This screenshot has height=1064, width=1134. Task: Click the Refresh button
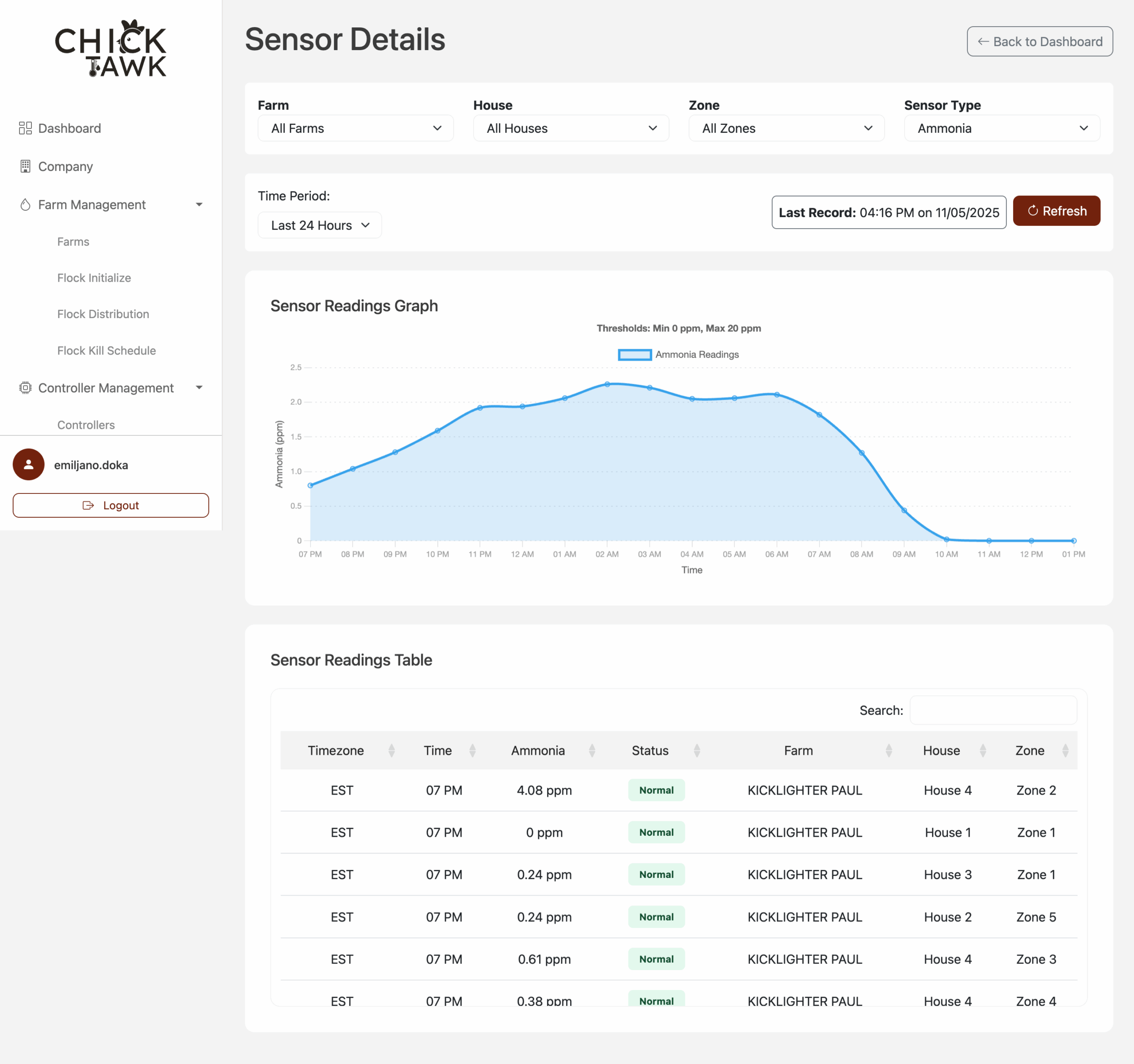point(1056,211)
